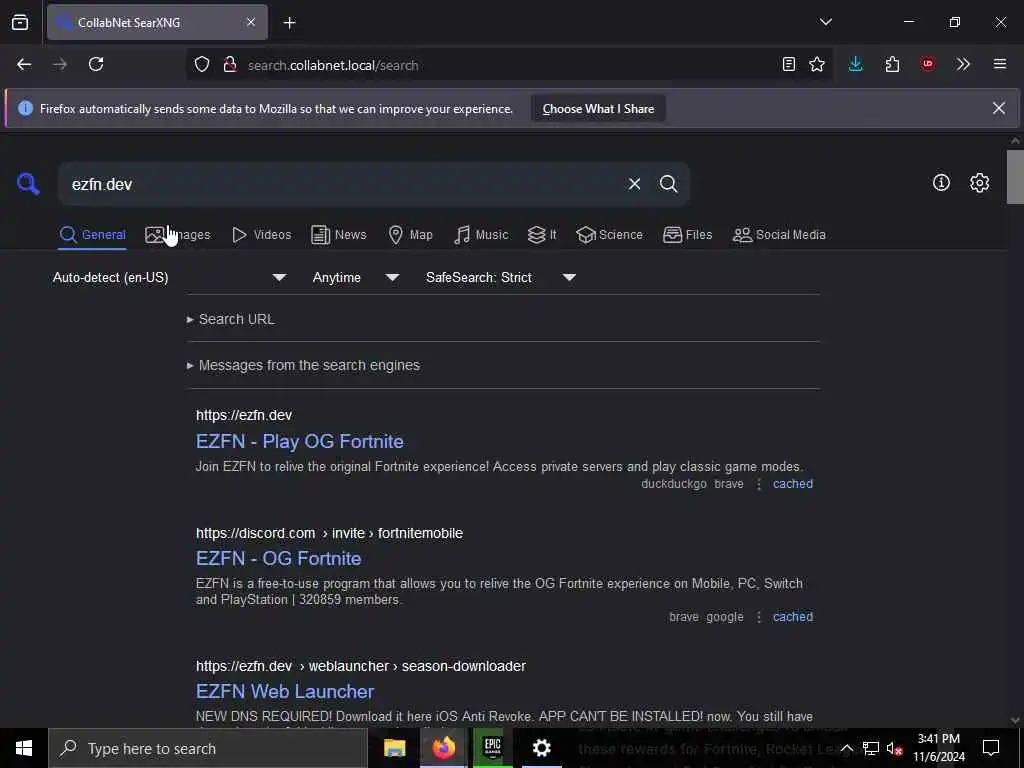The image size is (1024, 768).
Task: Reload the current page
Action: (x=96, y=65)
